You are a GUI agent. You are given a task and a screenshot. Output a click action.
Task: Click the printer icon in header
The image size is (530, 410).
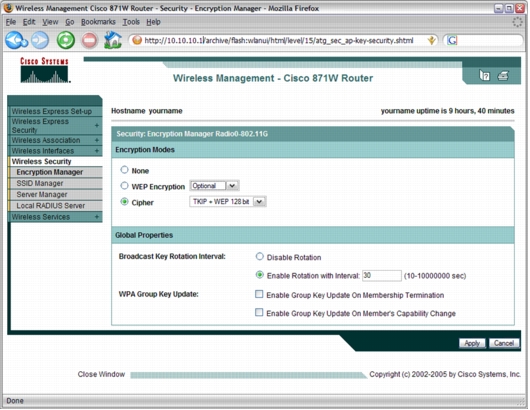coord(503,75)
